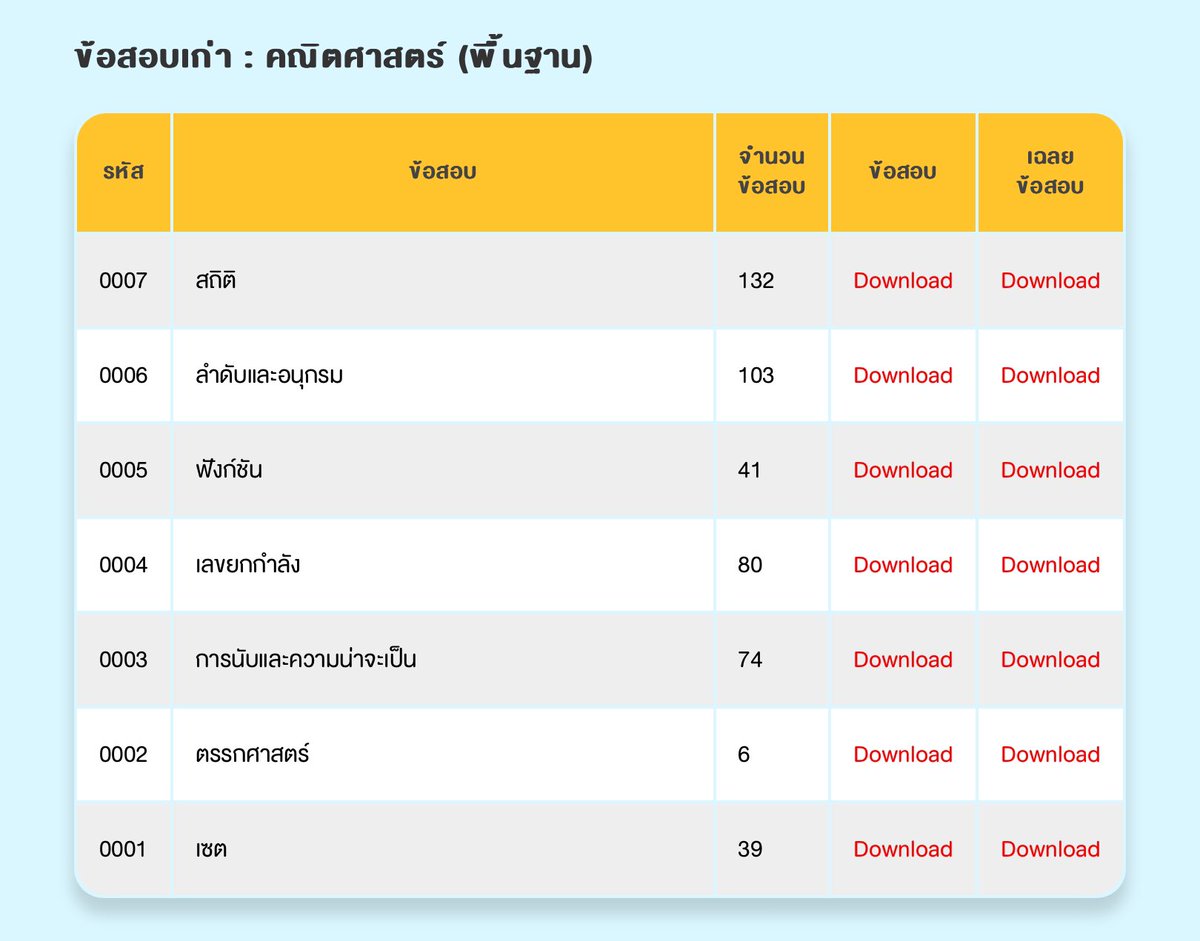Image resolution: width=1200 pixels, height=941 pixels.
Task: Click the topic name สถิติ
Action: tap(216, 279)
